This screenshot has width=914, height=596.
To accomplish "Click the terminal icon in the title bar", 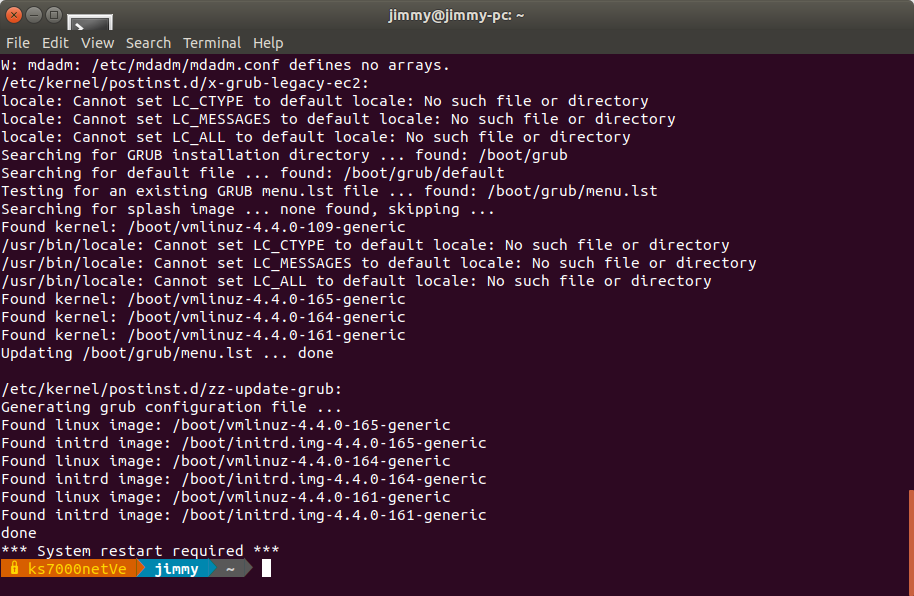I will pos(90,22).
